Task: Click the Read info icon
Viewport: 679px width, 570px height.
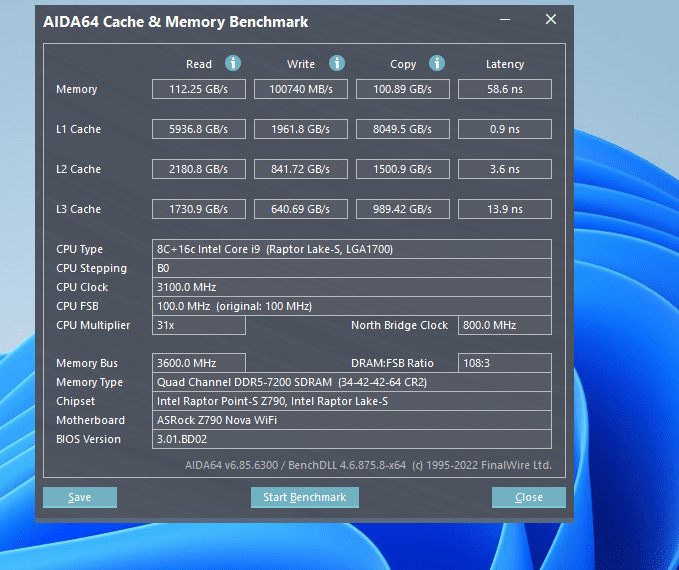Action: (233, 63)
